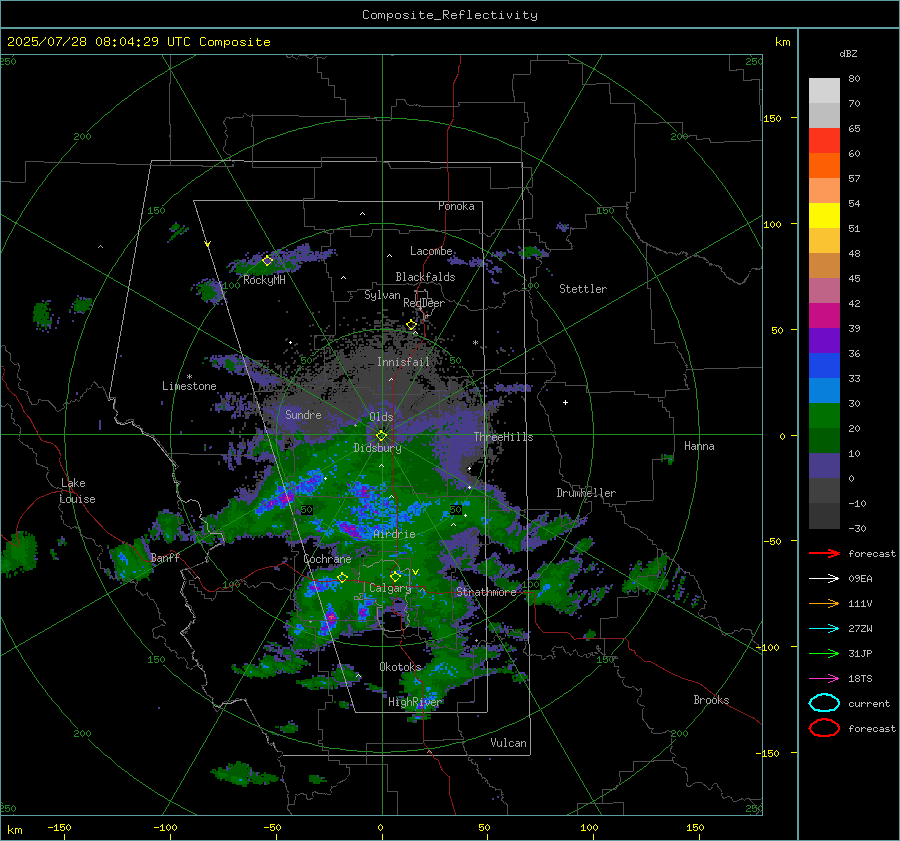The height and width of the screenshot is (841, 900).
Task: Click the 'Limestone' label
Action: [189, 386]
